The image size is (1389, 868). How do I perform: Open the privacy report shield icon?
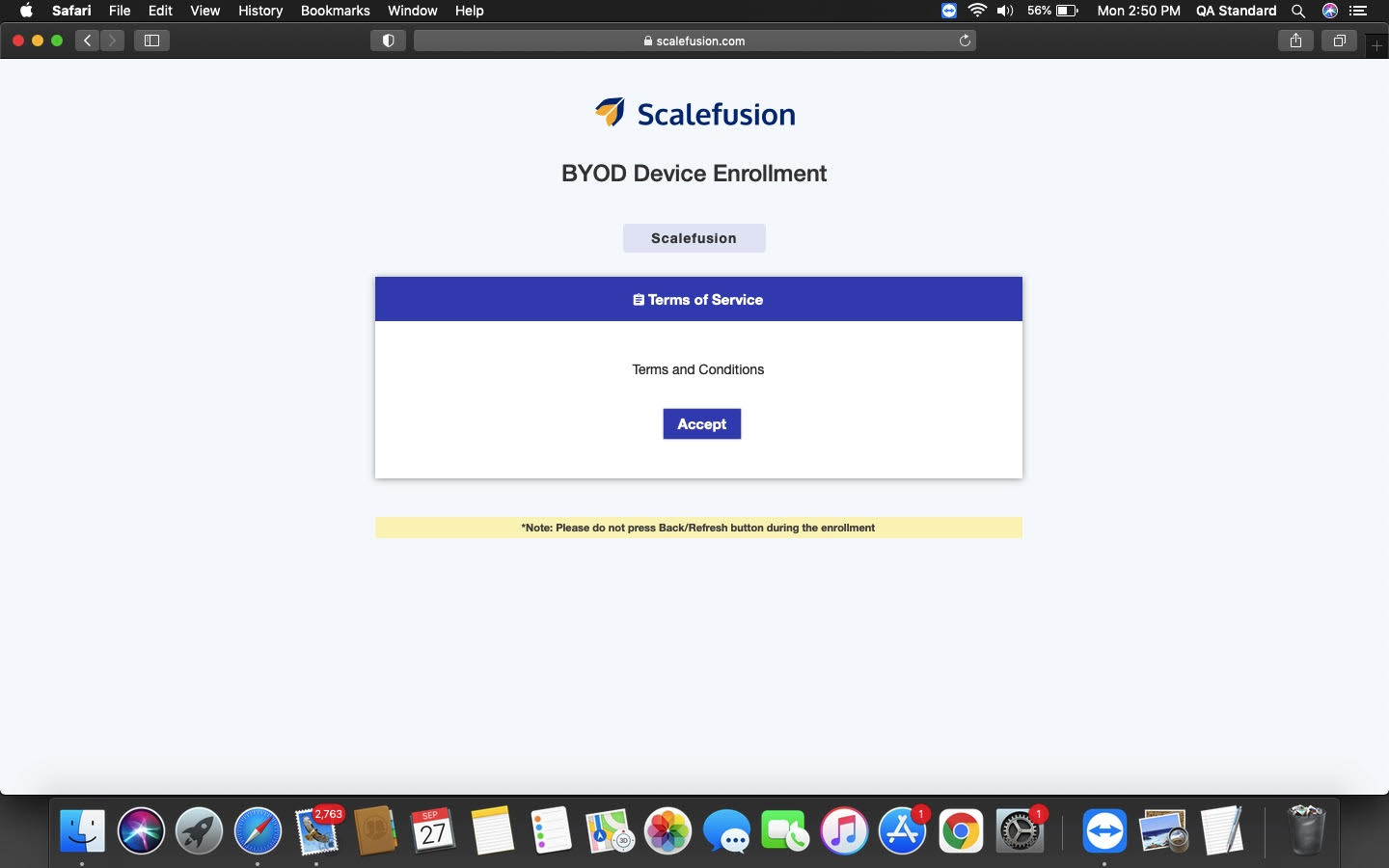[388, 41]
